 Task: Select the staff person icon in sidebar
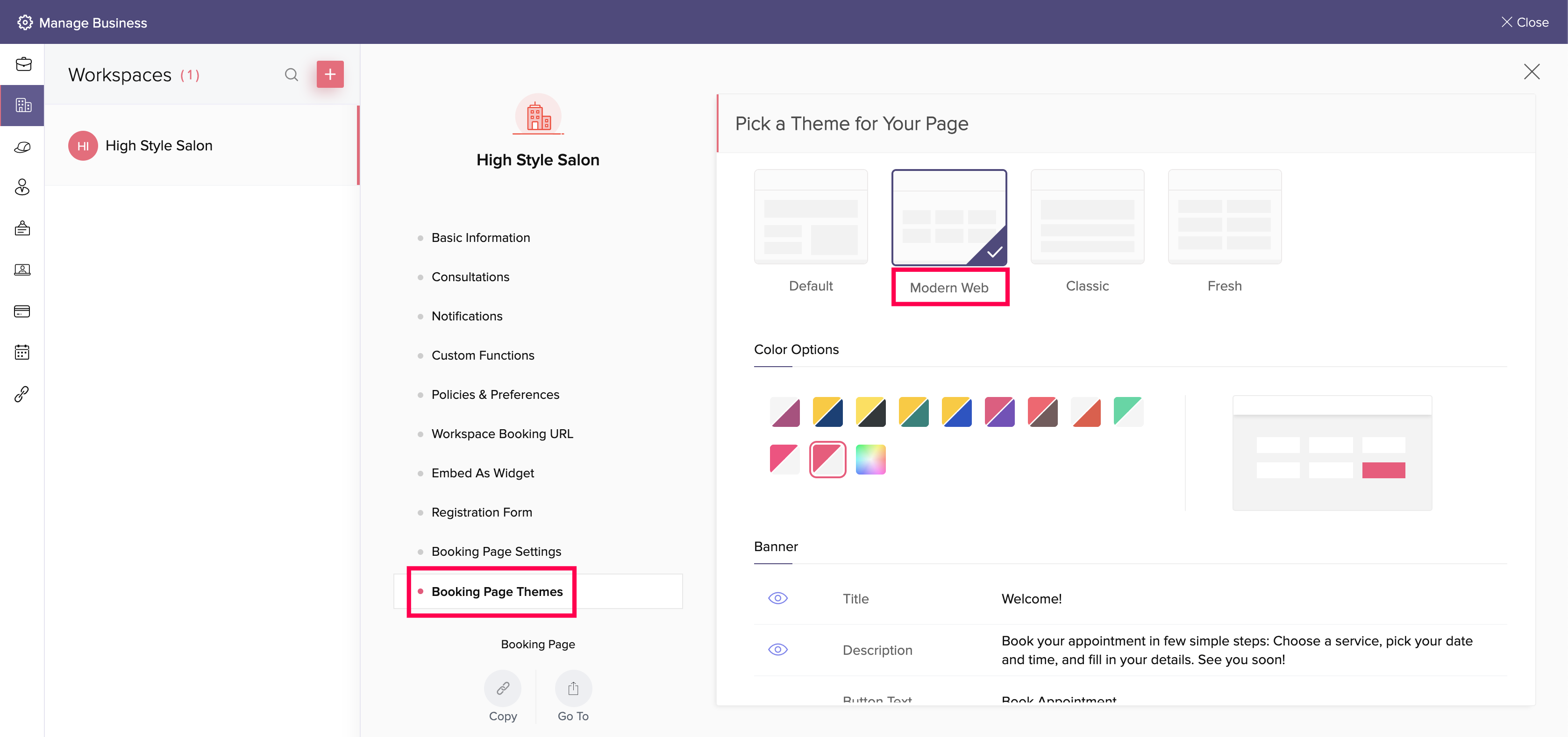[x=22, y=187]
